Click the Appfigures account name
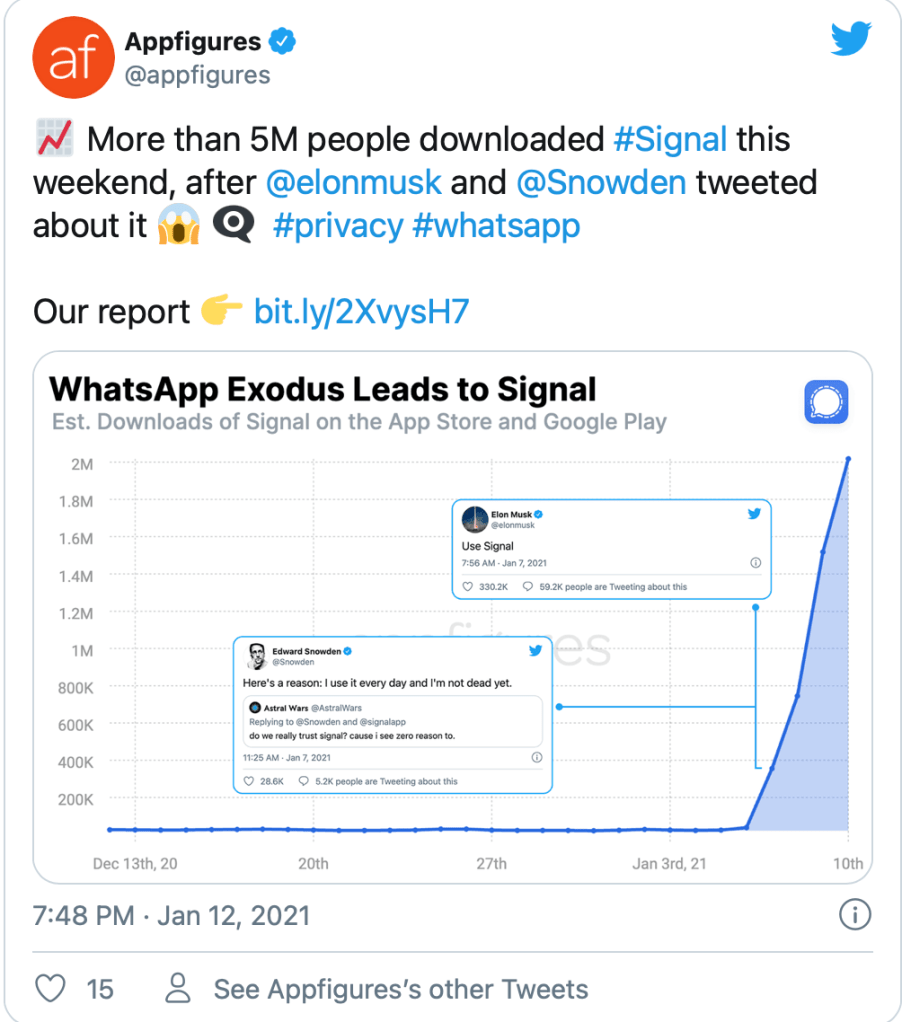Viewport: 902px width, 1022px height. pos(192,42)
